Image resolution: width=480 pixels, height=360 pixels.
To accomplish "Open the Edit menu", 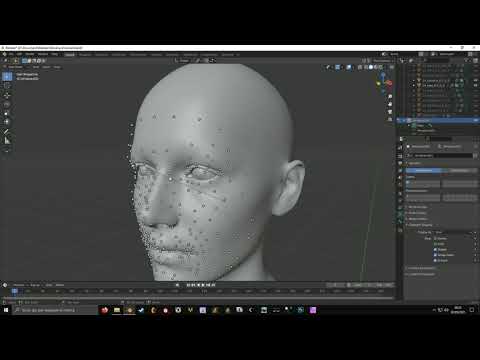I will 19,54.
